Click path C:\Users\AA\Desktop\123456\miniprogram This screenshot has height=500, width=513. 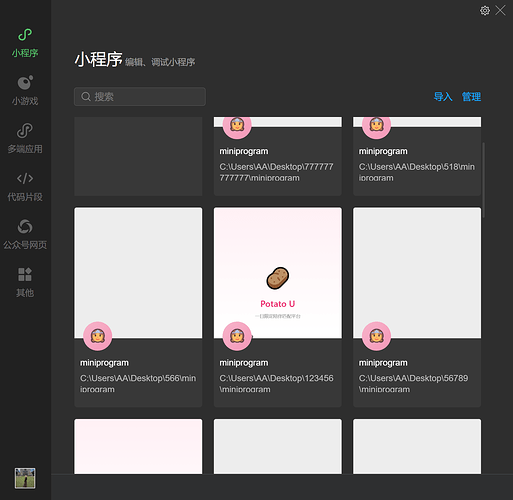276,384
